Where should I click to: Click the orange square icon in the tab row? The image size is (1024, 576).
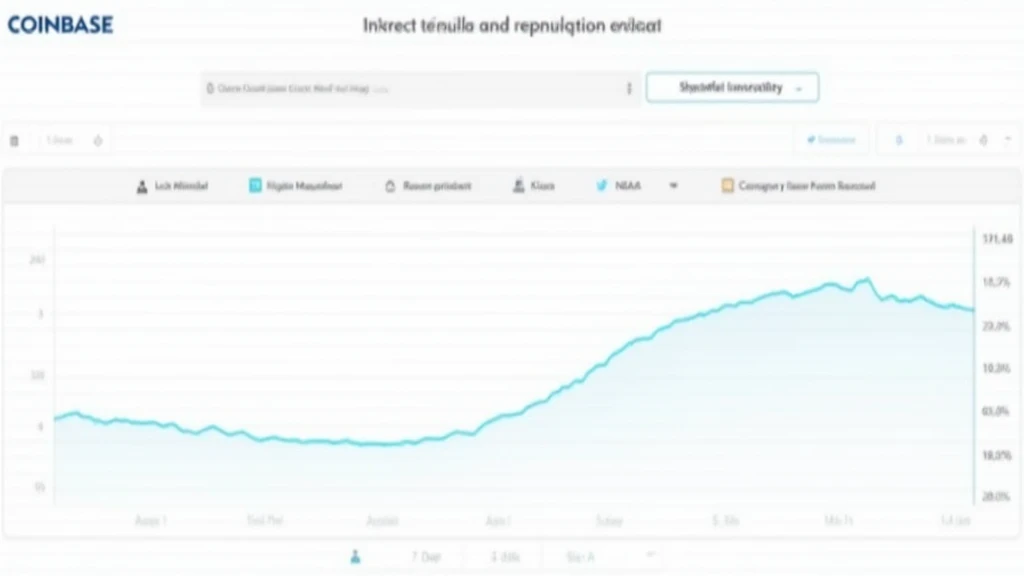728,186
